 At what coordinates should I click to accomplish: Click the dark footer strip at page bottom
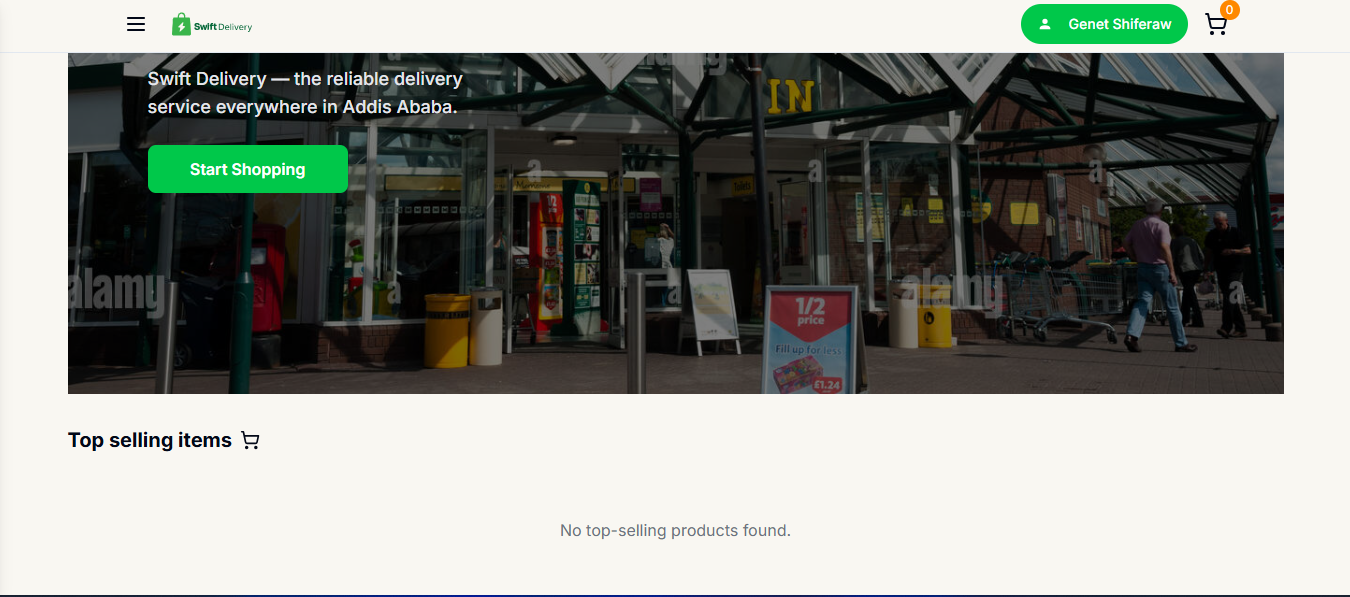point(675,594)
